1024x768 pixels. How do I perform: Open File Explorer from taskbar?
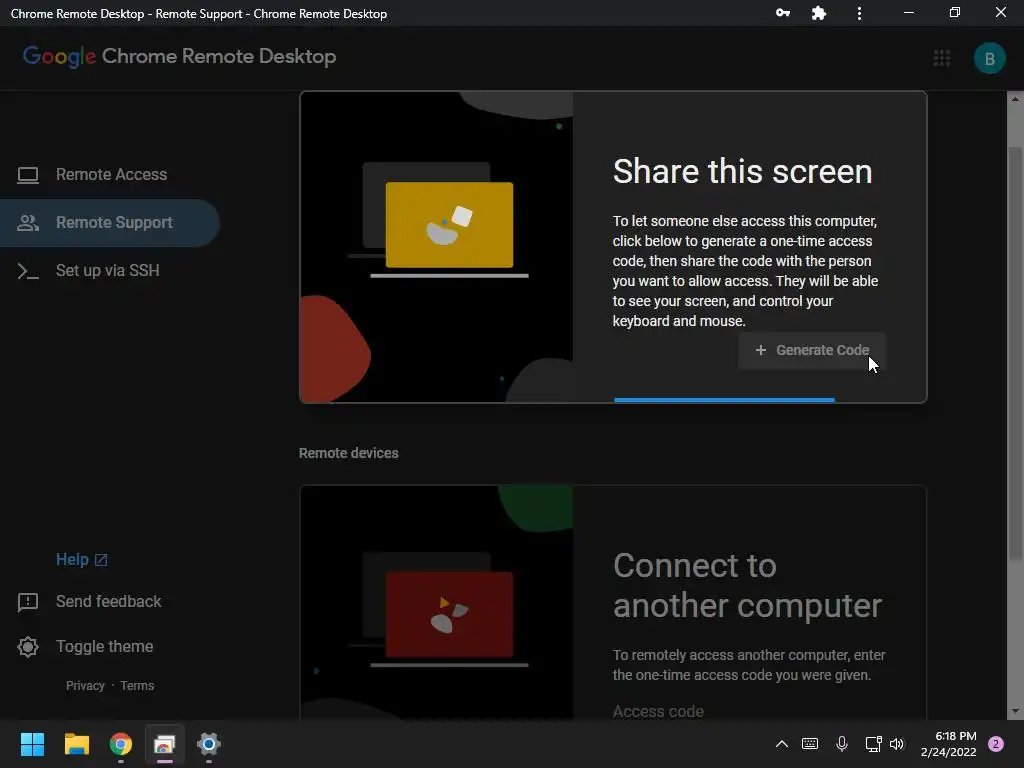76,744
